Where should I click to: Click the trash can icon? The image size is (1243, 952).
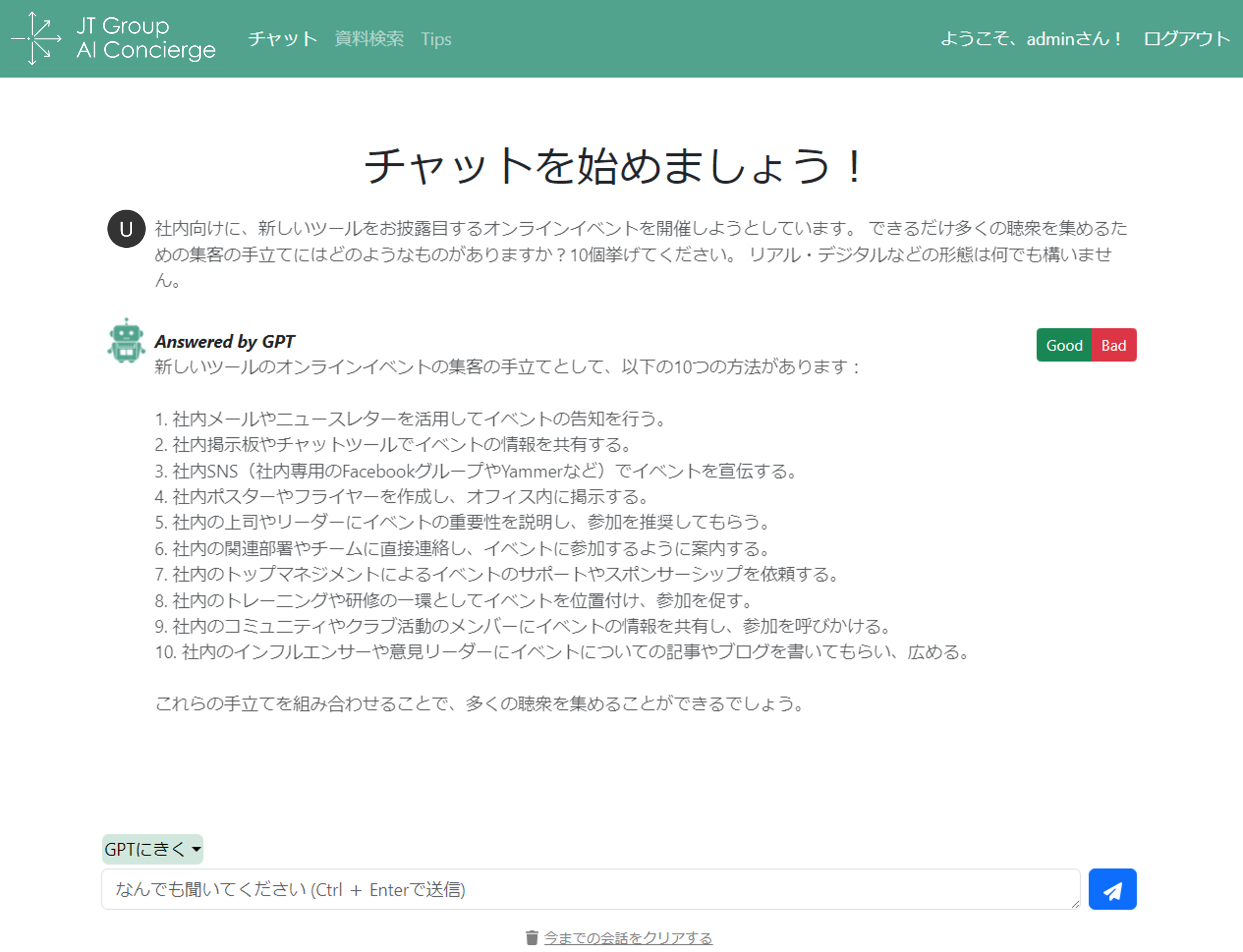click(531, 938)
